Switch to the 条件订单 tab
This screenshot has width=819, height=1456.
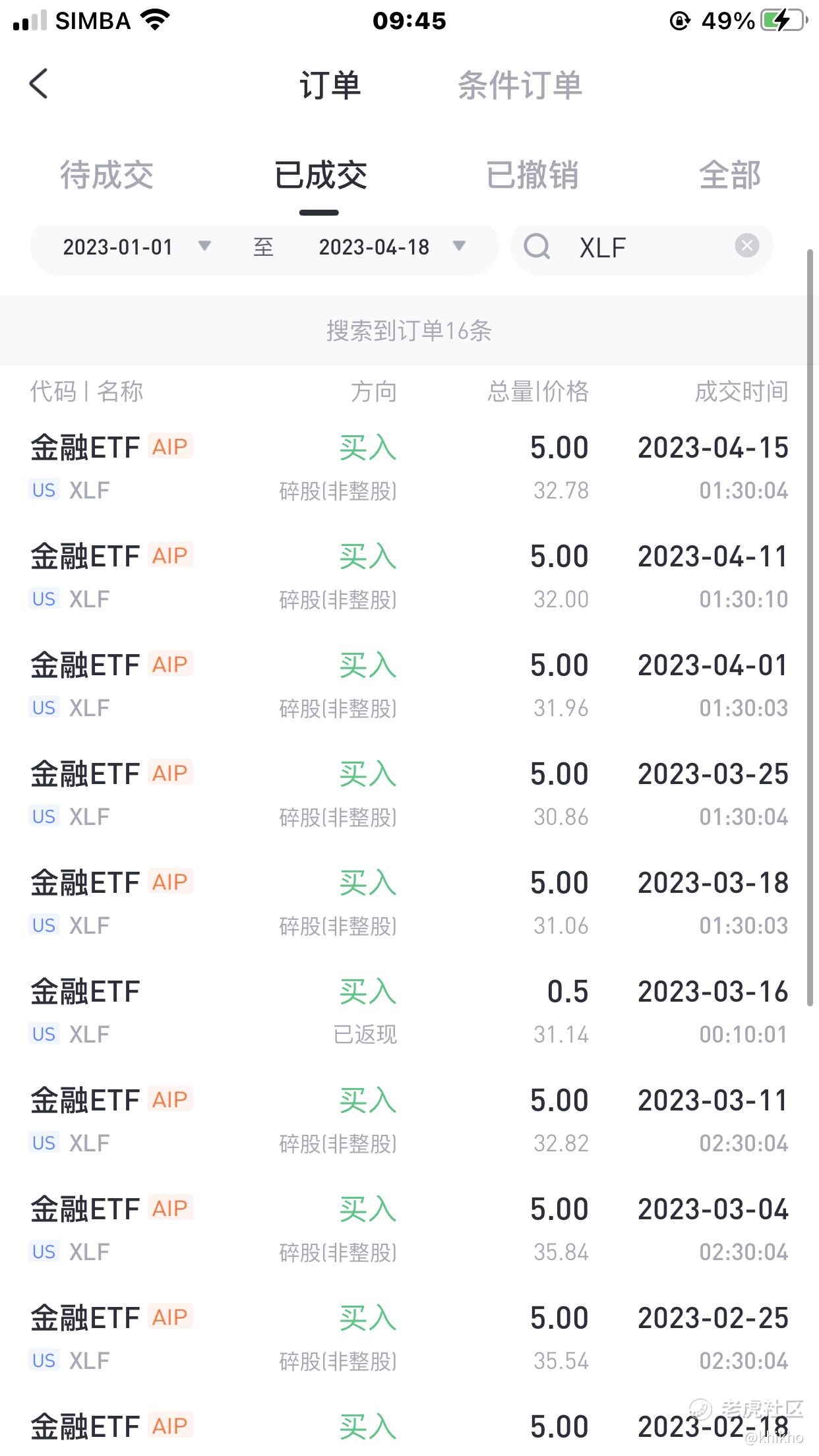(x=520, y=86)
